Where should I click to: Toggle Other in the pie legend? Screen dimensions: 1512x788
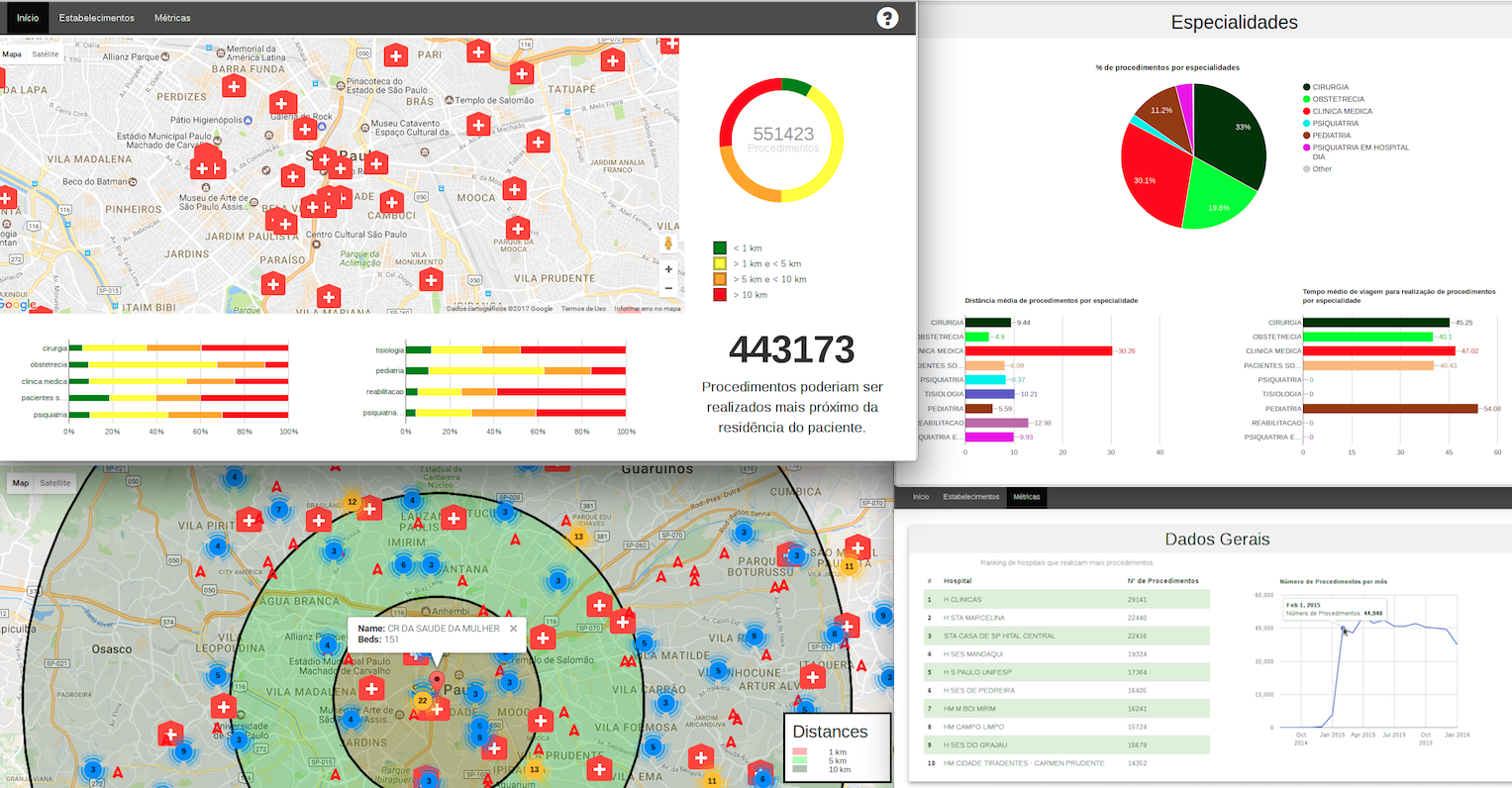click(x=1318, y=169)
